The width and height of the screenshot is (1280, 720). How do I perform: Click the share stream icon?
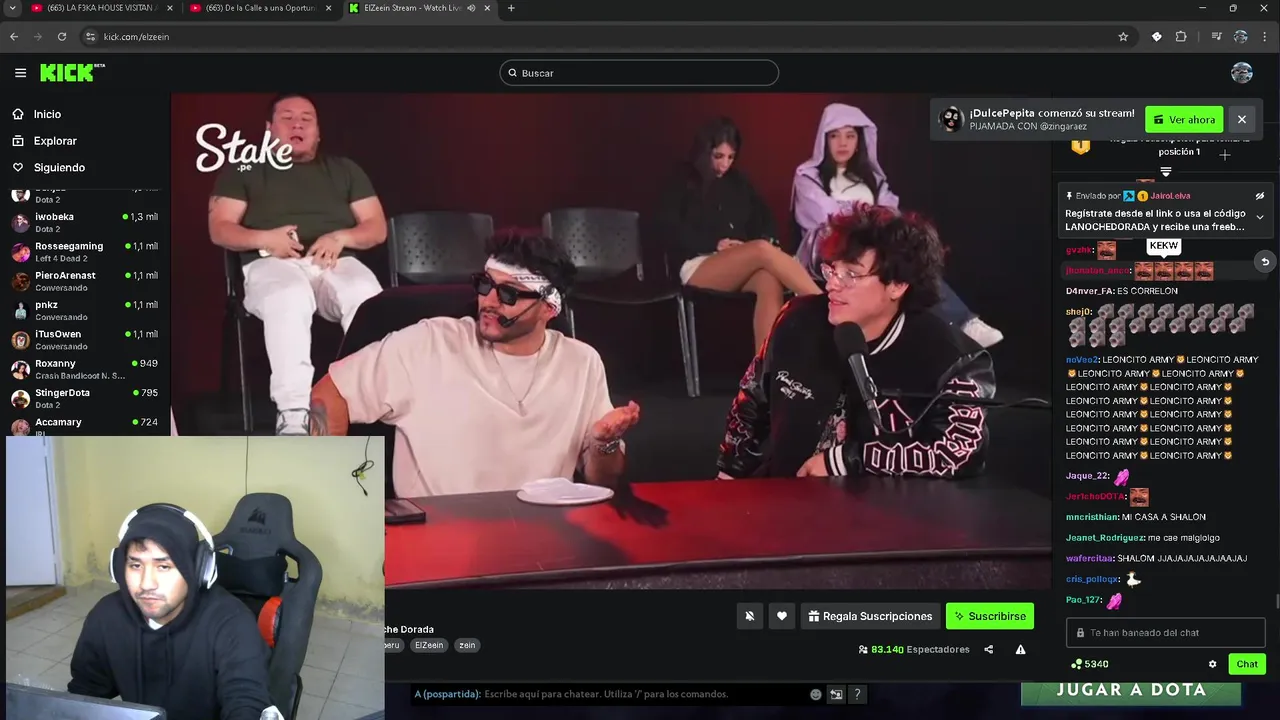(989, 650)
